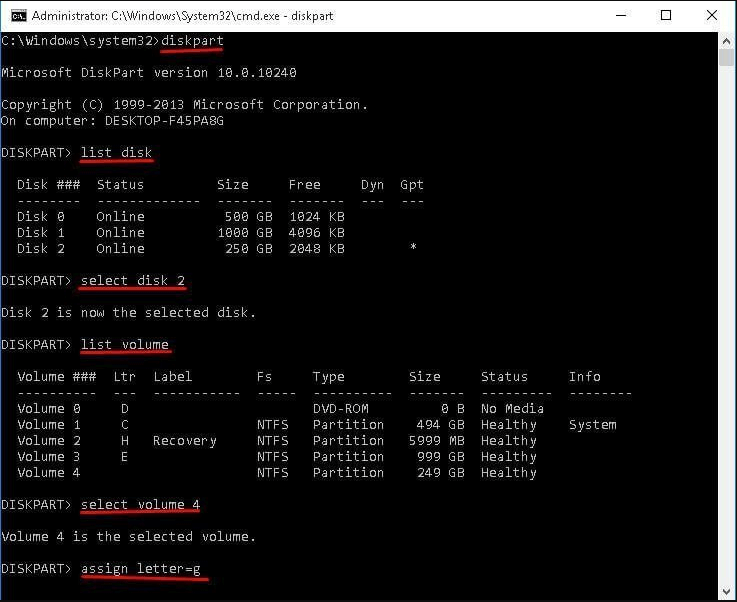The width and height of the screenshot is (737, 602).
Task: Click the '250 GB' size value
Action: [249, 249]
